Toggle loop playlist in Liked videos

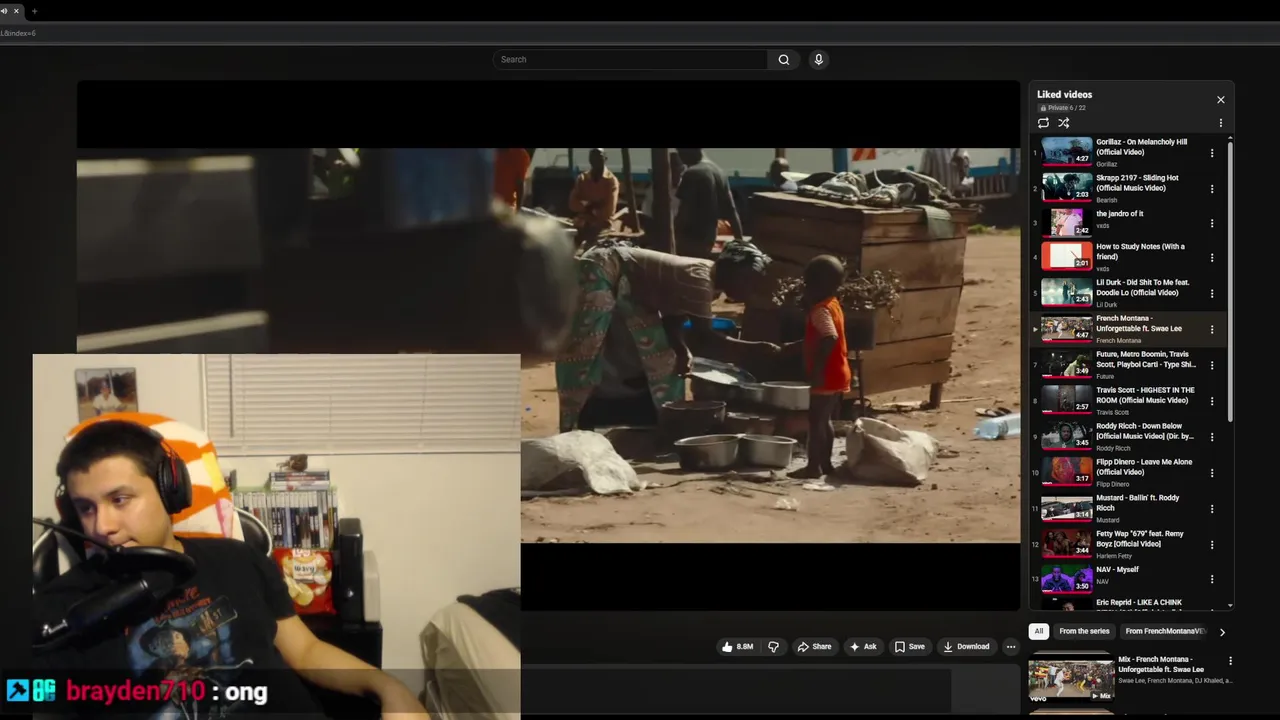[x=1043, y=123]
